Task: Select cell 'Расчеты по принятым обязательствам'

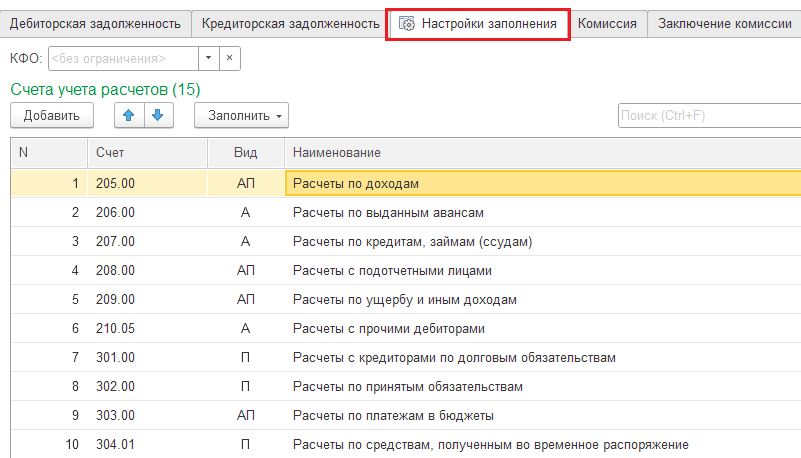Action: 543,387
